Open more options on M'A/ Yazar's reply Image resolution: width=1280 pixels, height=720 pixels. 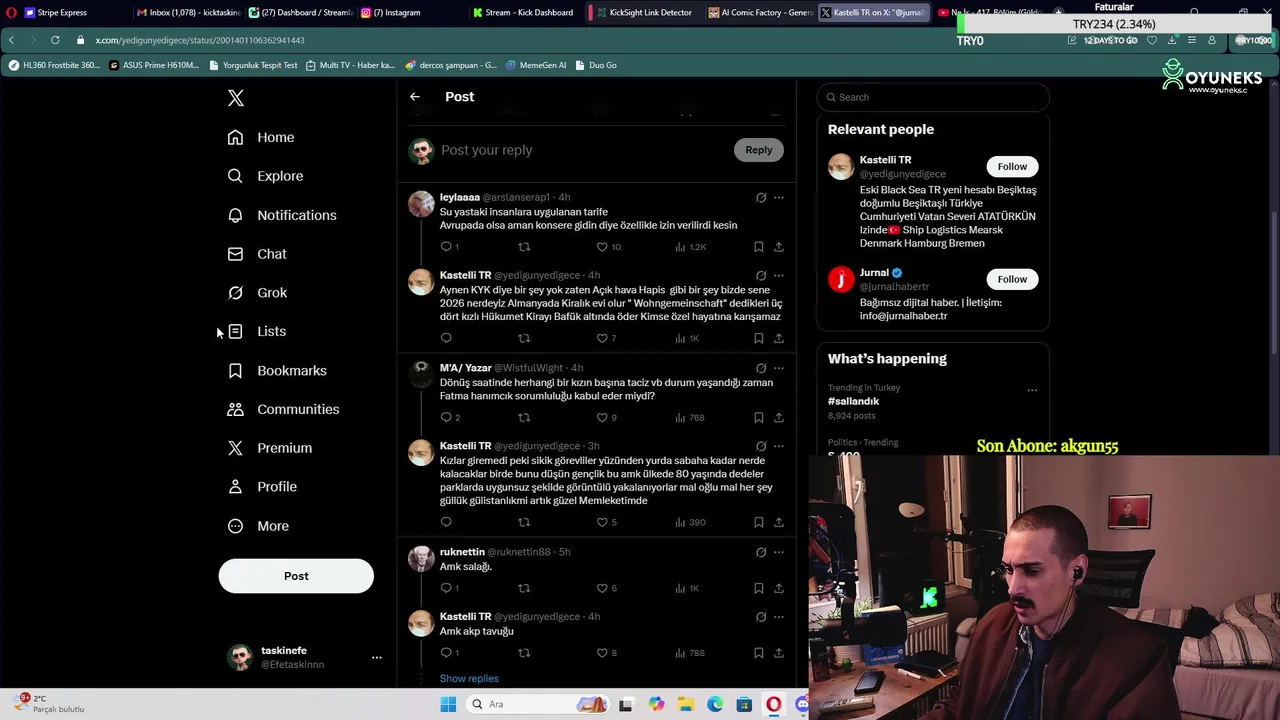click(779, 368)
